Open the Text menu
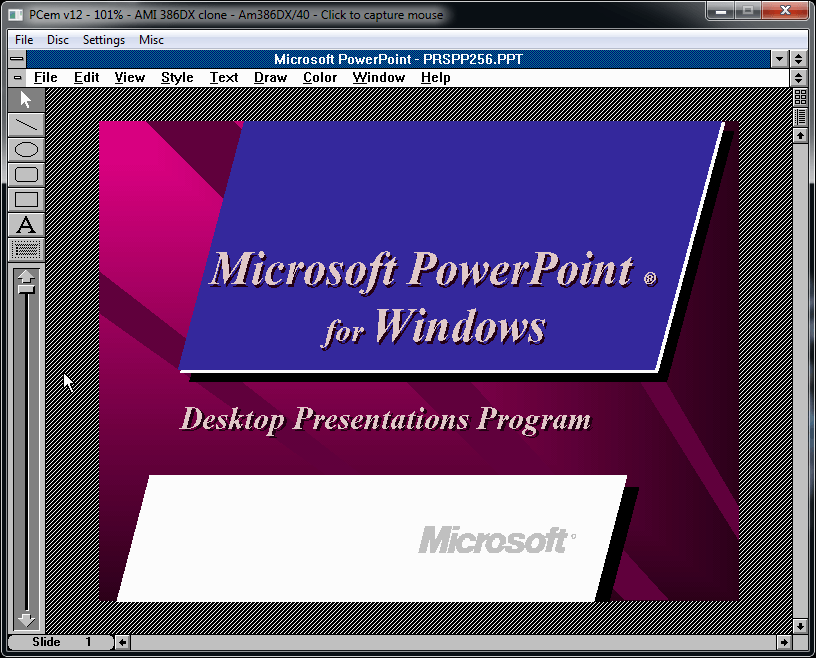The width and height of the screenshot is (816, 658). click(224, 78)
